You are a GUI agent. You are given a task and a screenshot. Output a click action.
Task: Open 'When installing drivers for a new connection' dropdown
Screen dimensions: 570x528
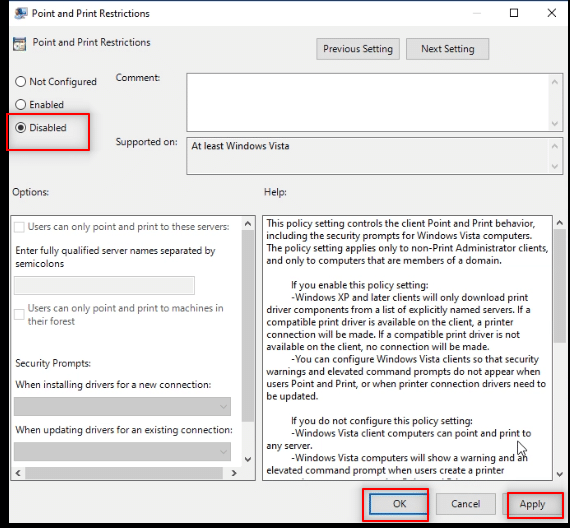122,406
